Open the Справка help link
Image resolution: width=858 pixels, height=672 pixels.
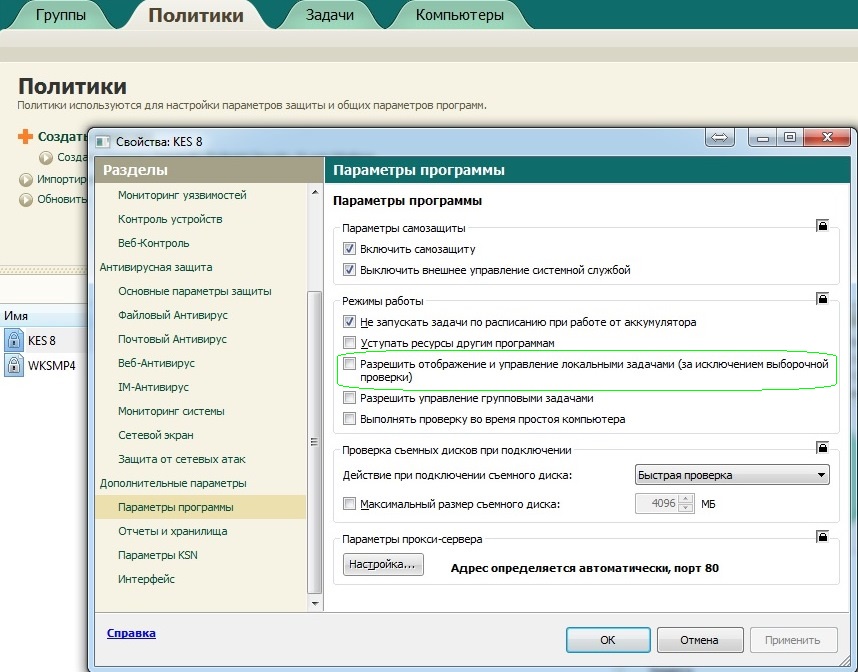point(131,633)
